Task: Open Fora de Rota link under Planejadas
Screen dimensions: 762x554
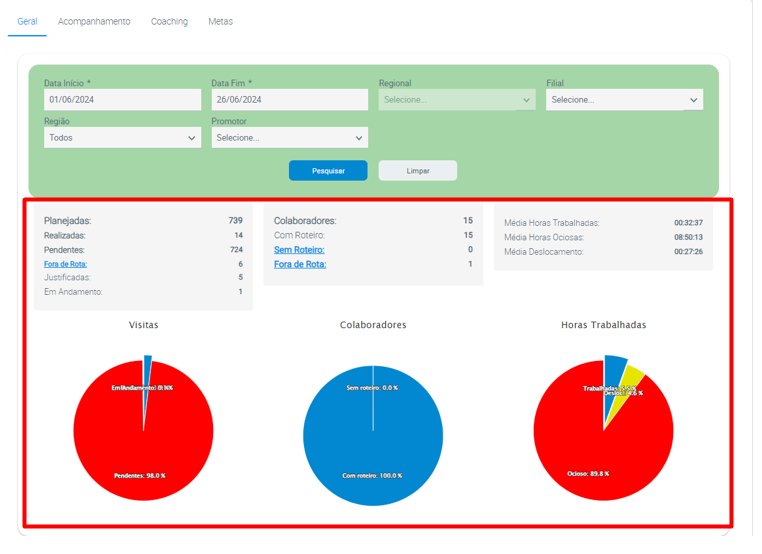Action: 65,264
